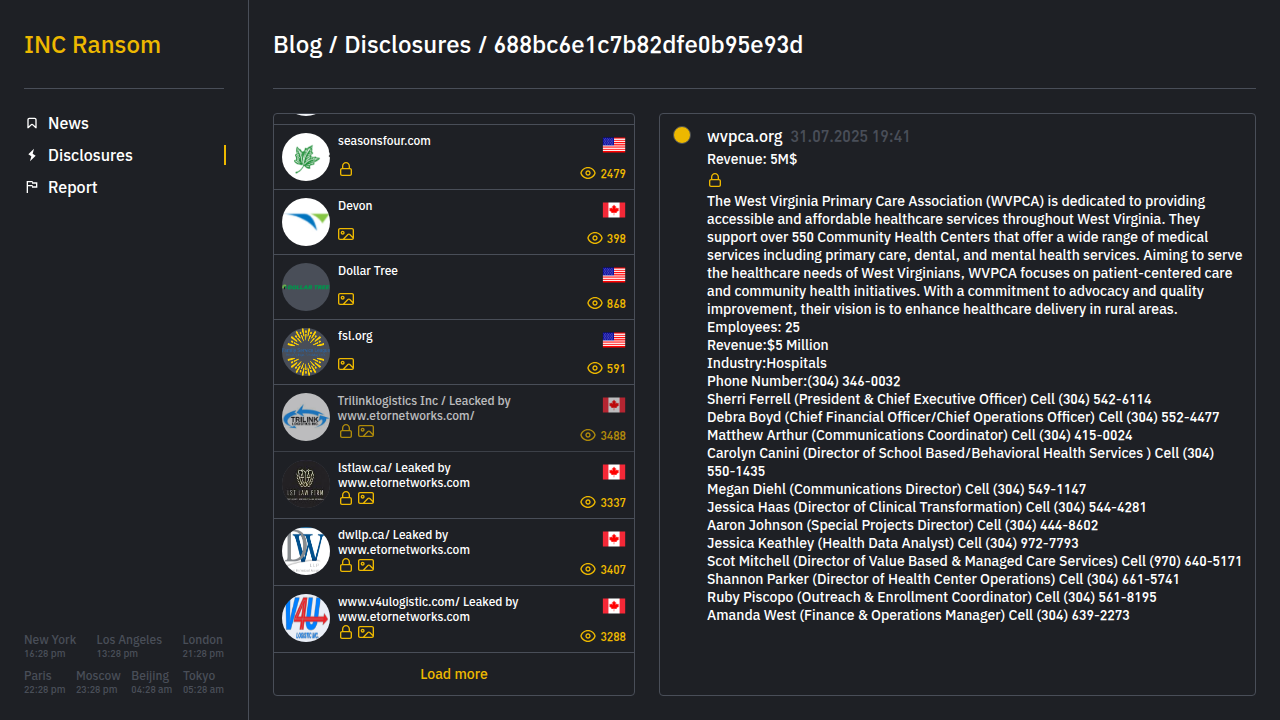Click the image icon under Dollar Tree

click(346, 299)
